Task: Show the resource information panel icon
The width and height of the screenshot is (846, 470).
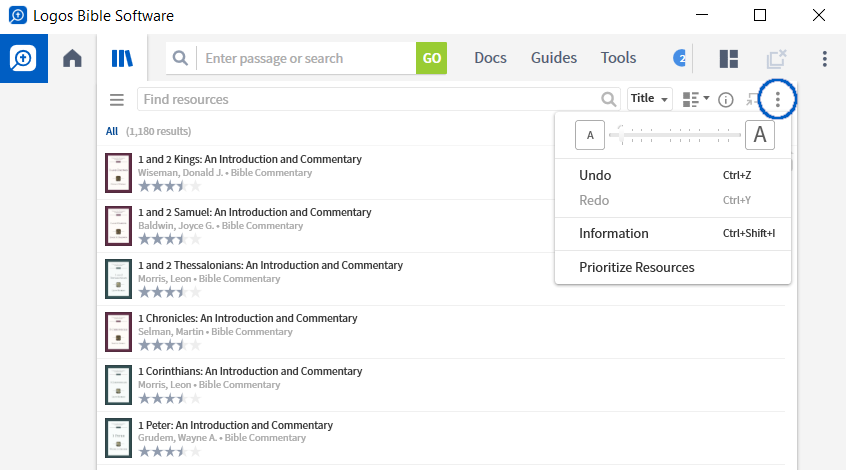Action: [726, 100]
